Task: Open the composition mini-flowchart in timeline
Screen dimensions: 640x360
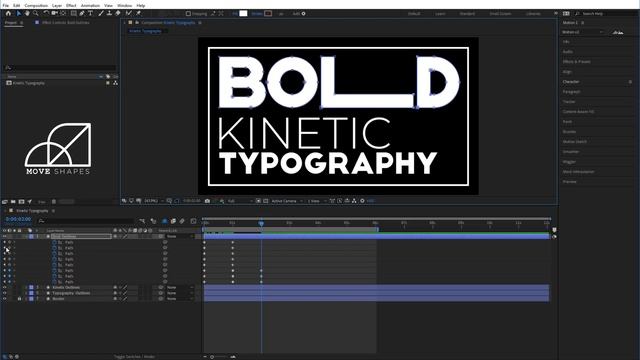Action: (x=142, y=221)
